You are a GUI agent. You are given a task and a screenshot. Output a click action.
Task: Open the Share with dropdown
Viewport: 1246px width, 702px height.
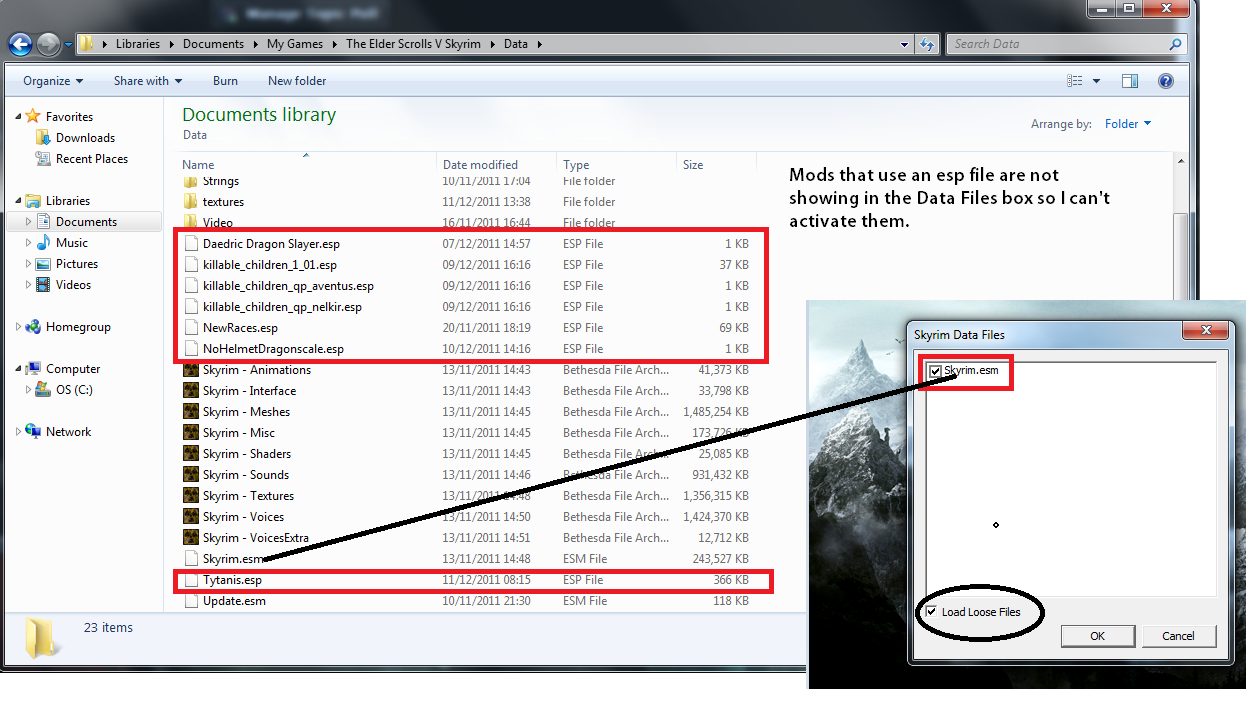pos(148,81)
